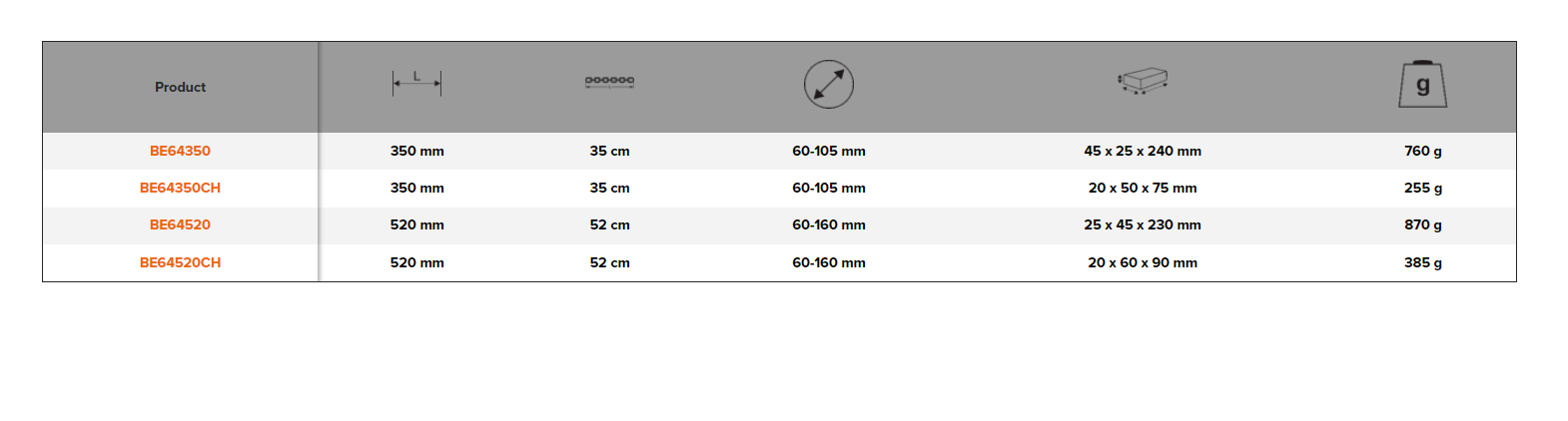Open product link BE64520CH
This screenshot has height=421, width=1568.
tap(180, 262)
